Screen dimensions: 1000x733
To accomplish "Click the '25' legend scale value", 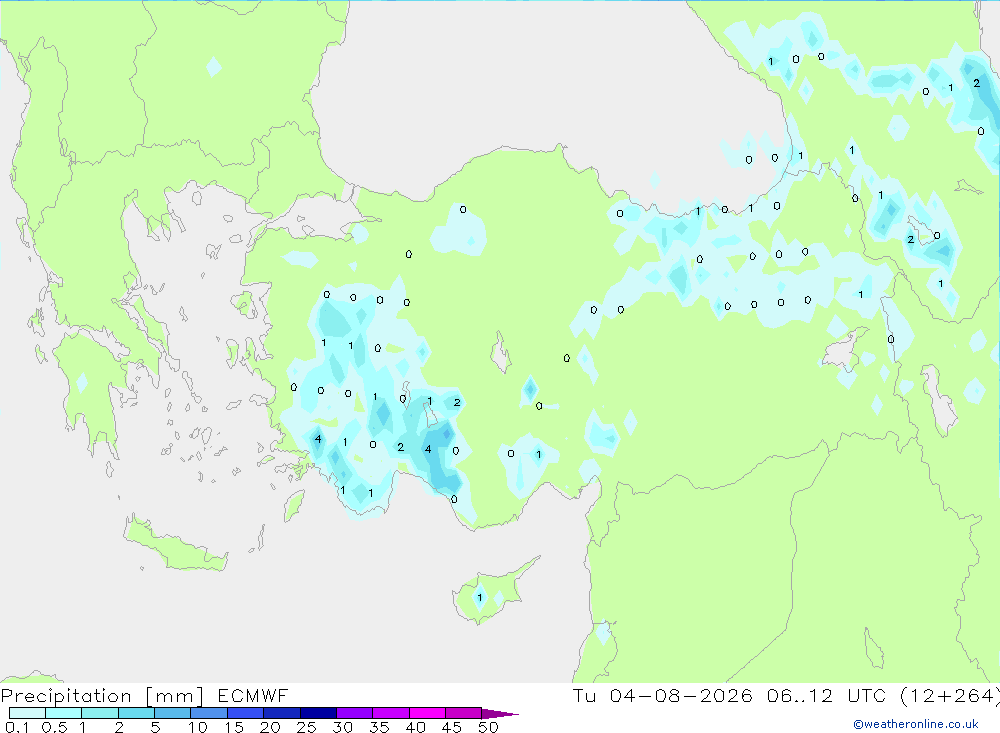I will [x=307, y=727].
